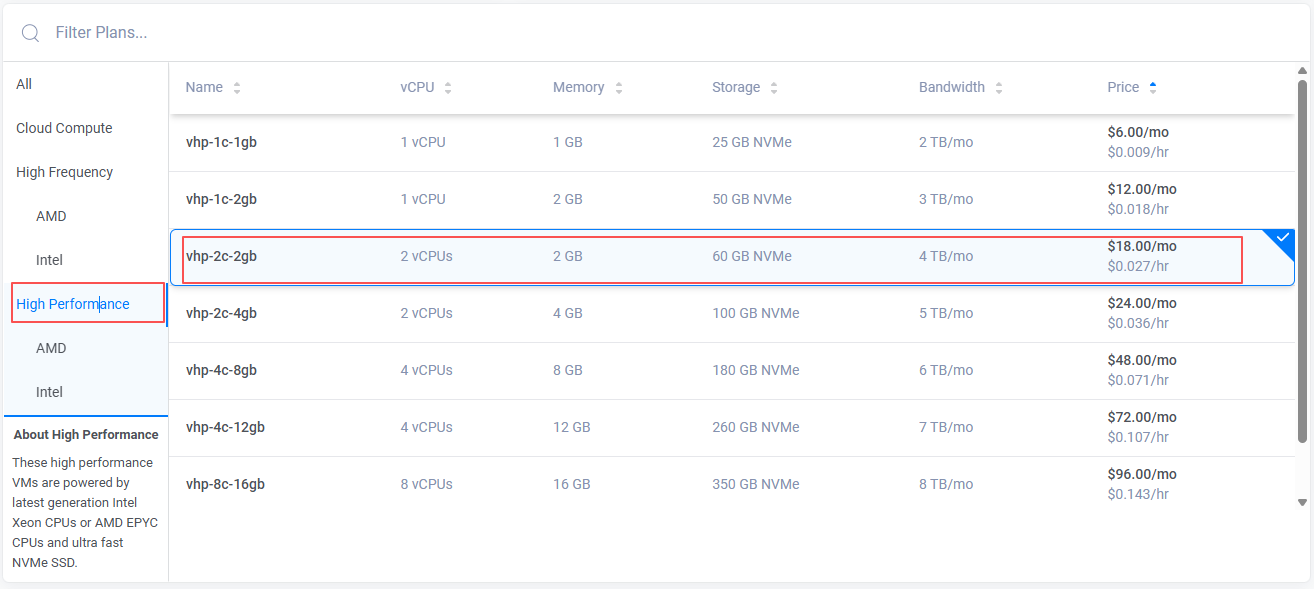The width and height of the screenshot is (1314, 589).
Task: Sort by Memory column arrows
Action: pos(619,88)
